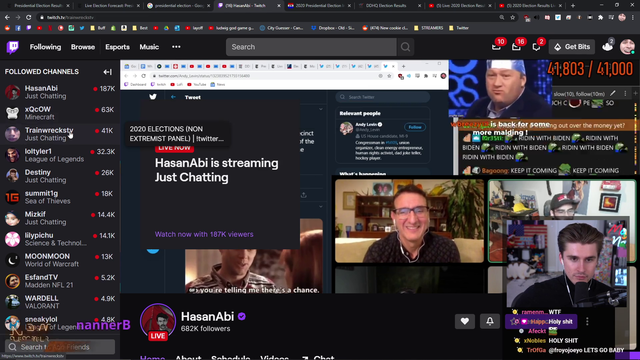Switch to presidential election Google tab
The image size is (640, 360).
click(178, 6)
